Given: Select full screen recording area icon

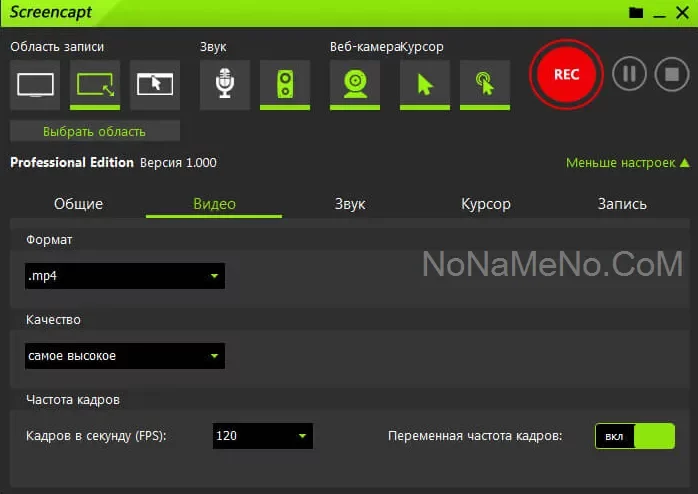Looking at the screenshot, I should (x=35, y=84).
